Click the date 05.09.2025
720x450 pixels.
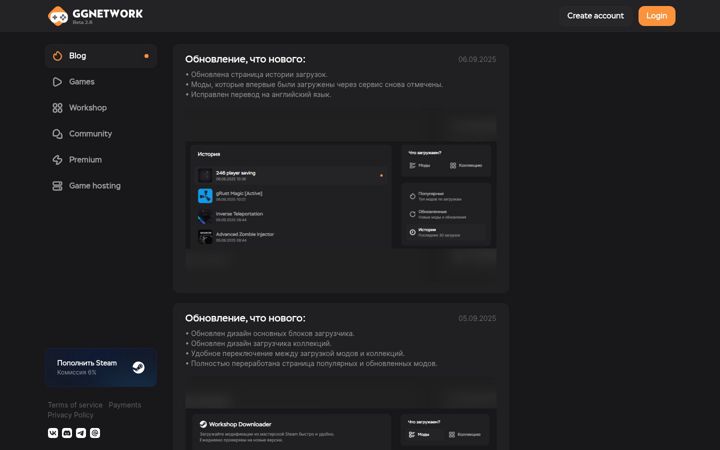point(477,318)
